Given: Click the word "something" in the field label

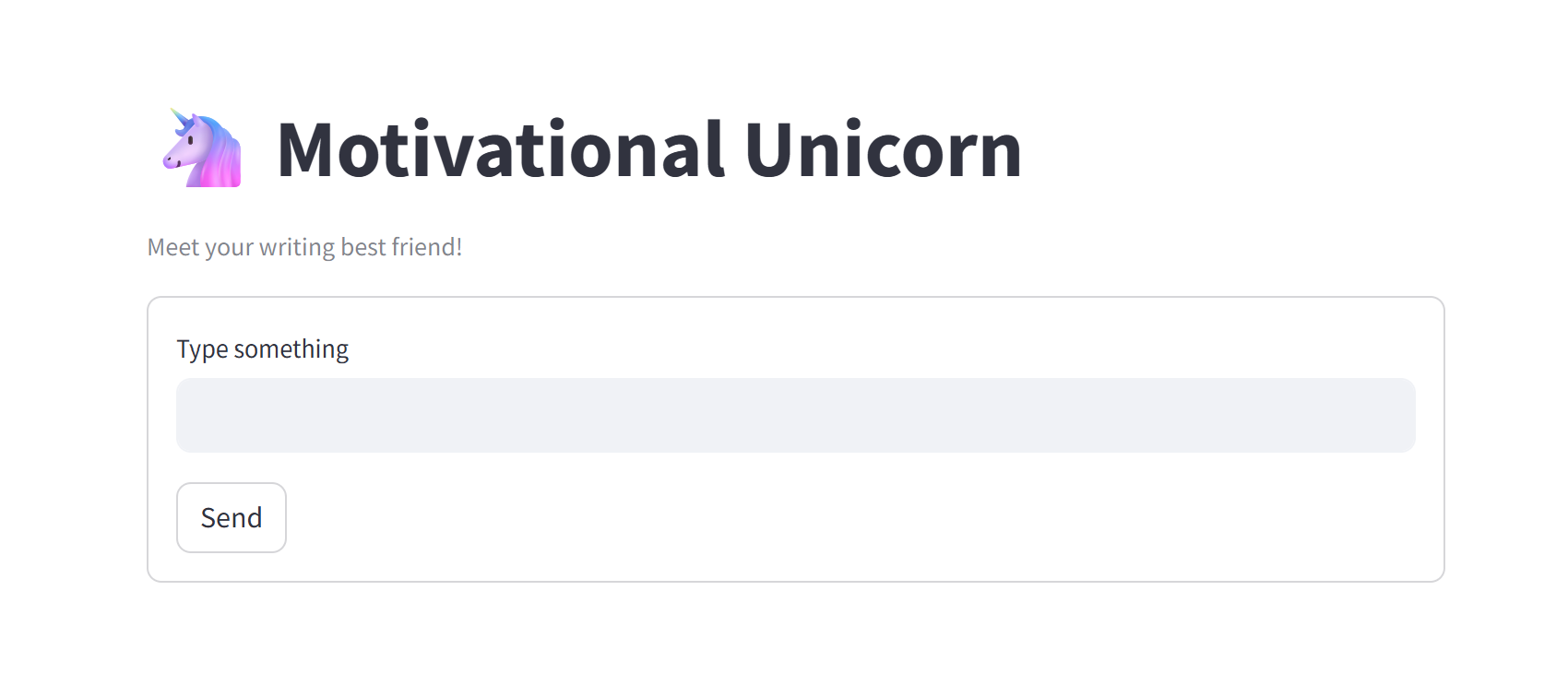Looking at the screenshot, I should pyautogui.click(x=291, y=349).
